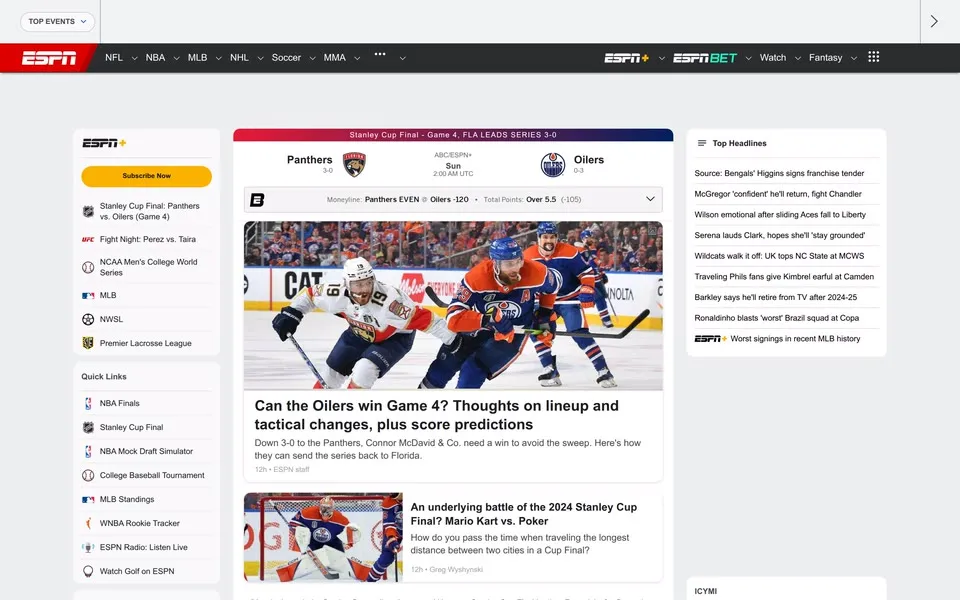Expand the MMA menu chevron
Screen dimensions: 960x600
coord(357,58)
